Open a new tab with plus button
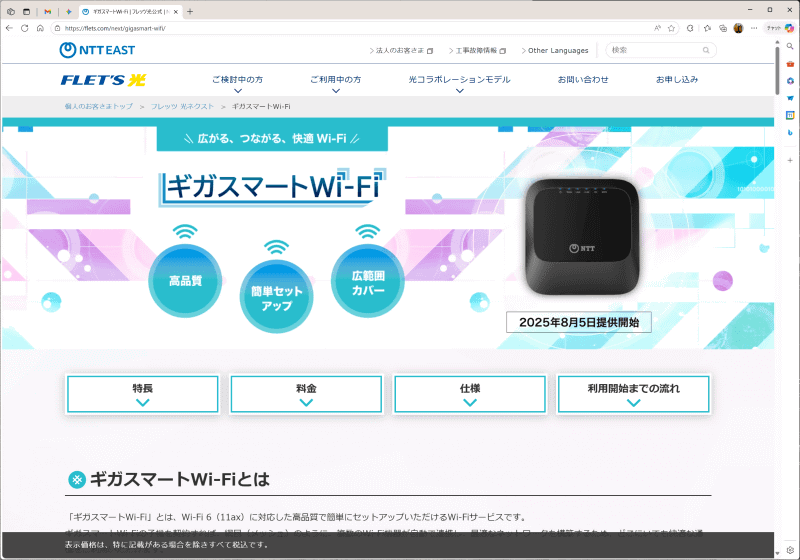The height and width of the screenshot is (560, 800). coord(190,11)
